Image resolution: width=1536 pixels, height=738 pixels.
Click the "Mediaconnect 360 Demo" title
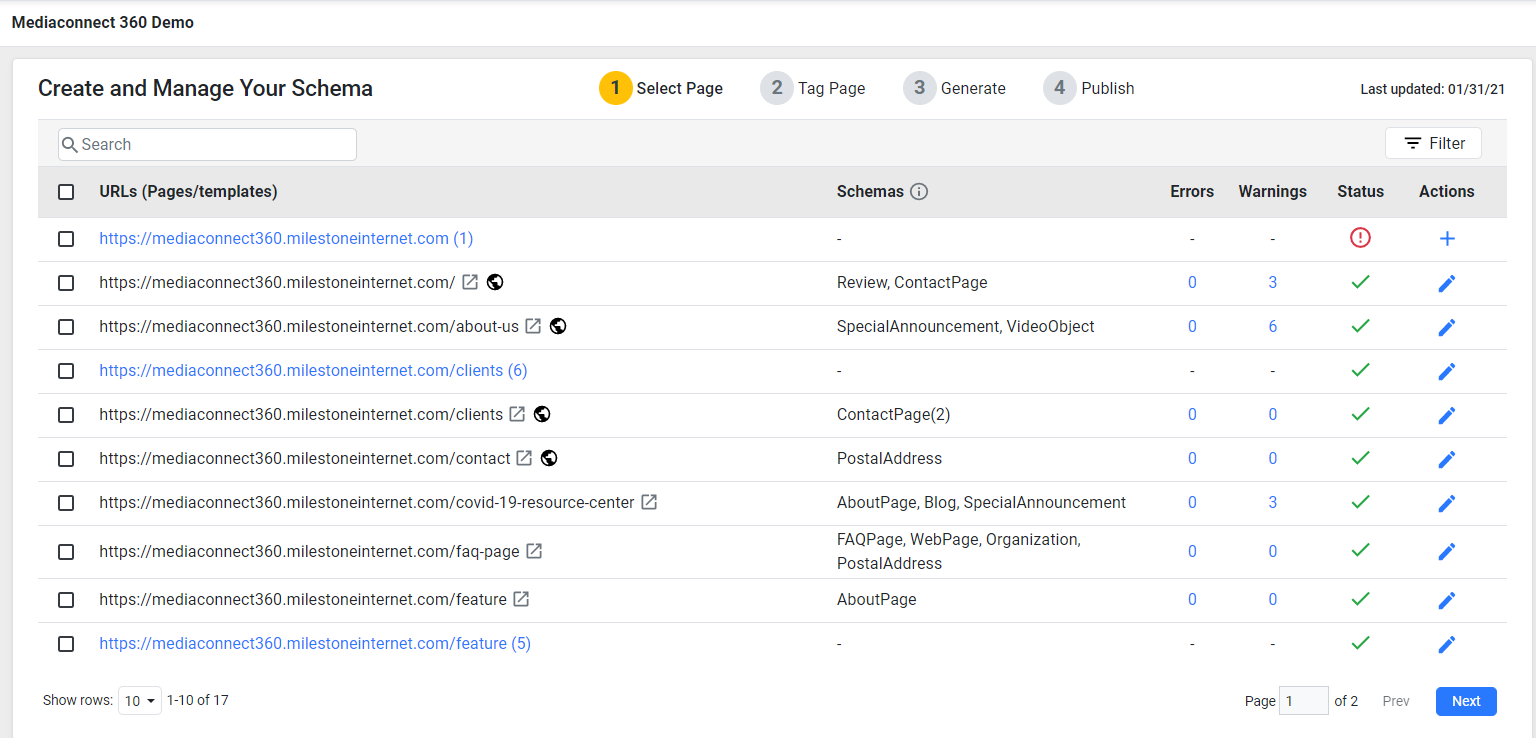[x=103, y=22]
